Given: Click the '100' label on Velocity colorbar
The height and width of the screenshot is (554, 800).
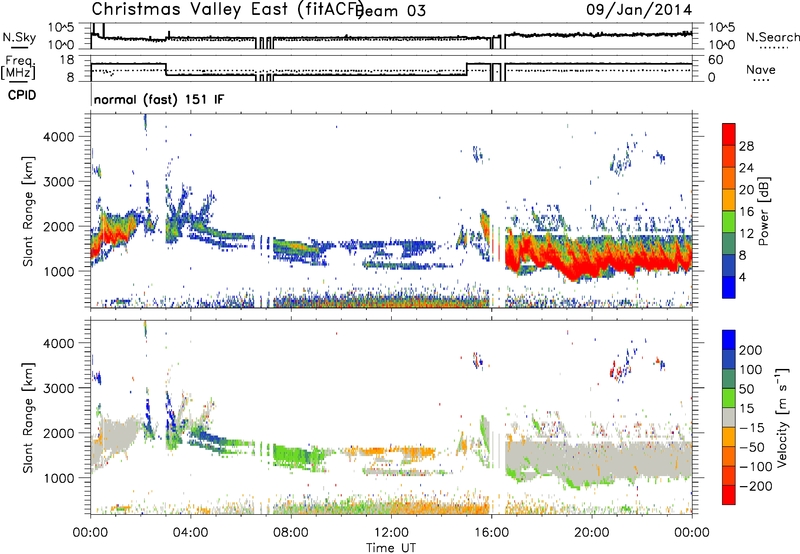Looking at the screenshot, I should pyautogui.click(x=751, y=370).
